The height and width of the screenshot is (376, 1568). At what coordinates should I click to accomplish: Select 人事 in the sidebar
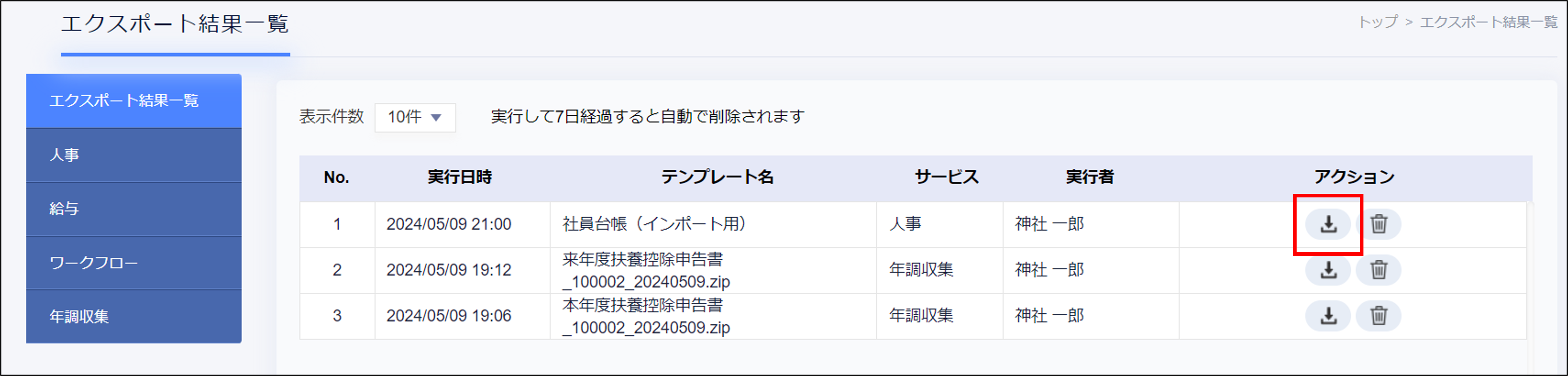[133, 155]
